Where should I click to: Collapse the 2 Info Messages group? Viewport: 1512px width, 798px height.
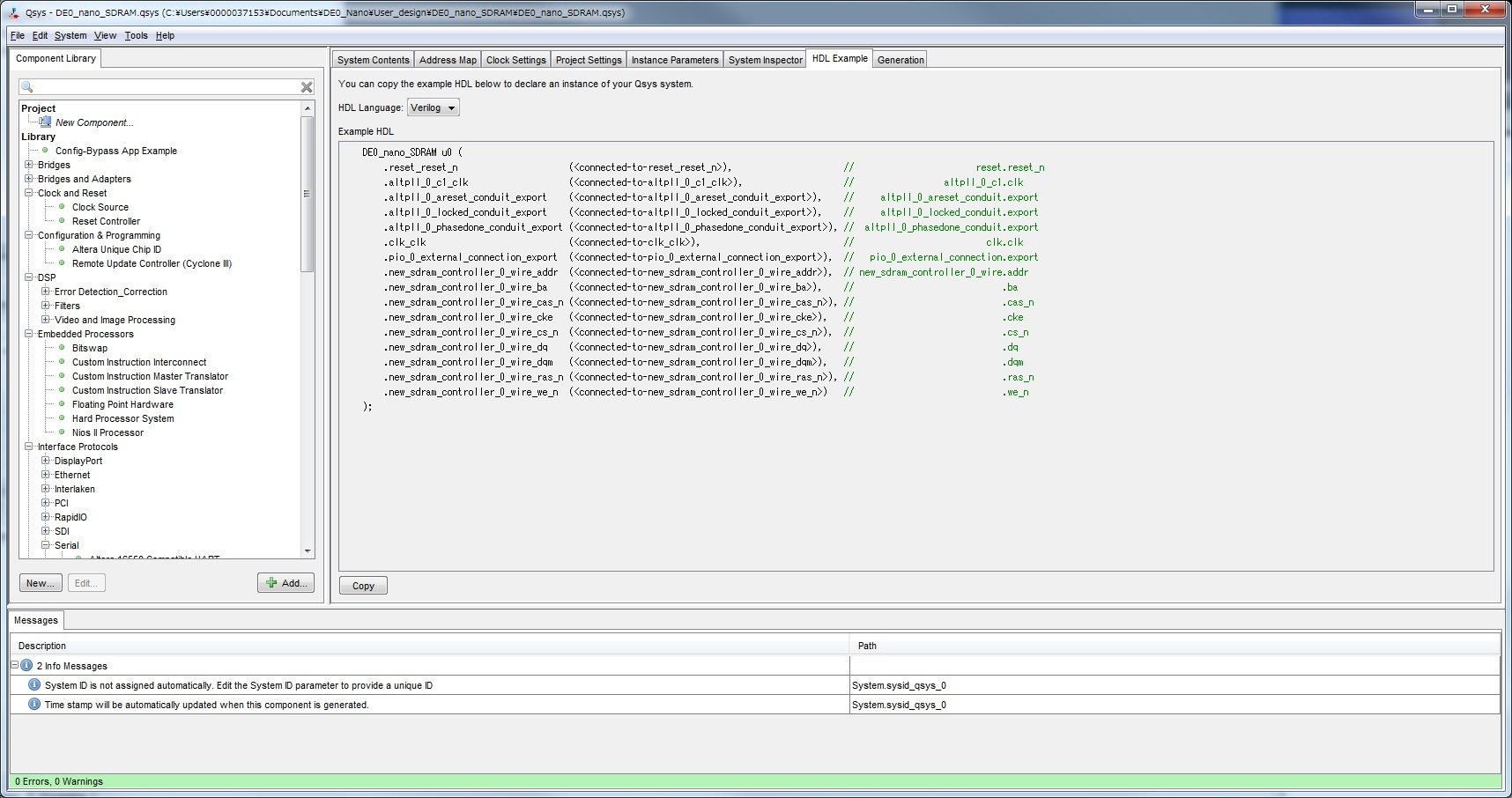(x=15, y=666)
